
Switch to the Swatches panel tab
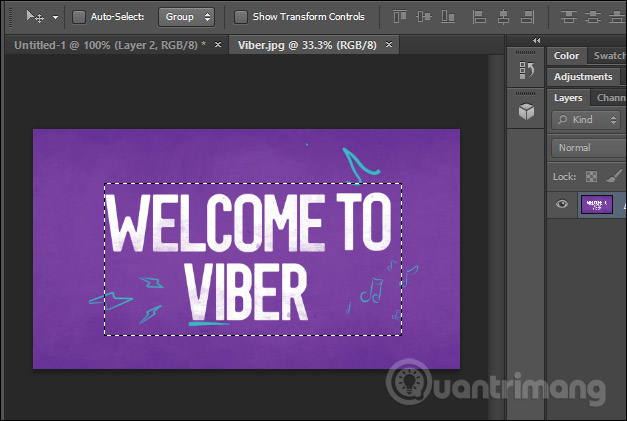pos(609,56)
